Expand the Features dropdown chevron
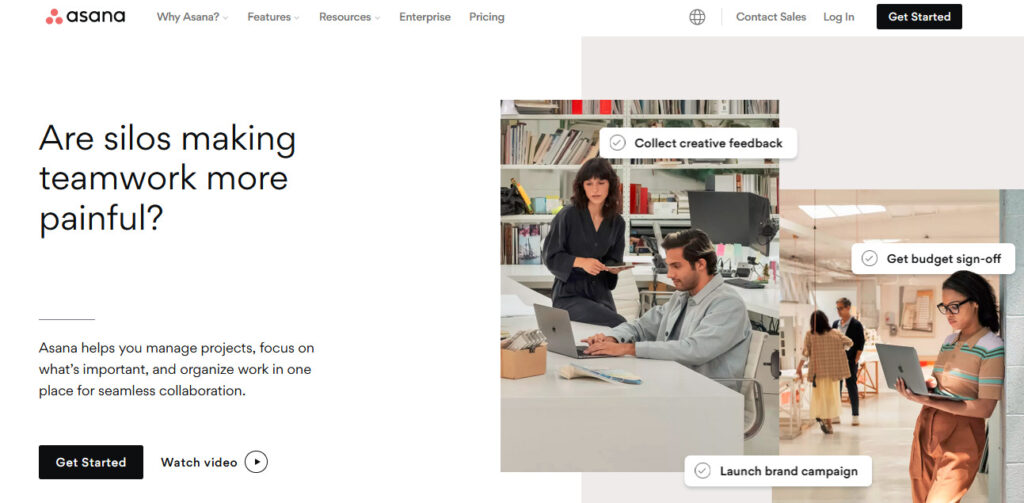Image resolution: width=1024 pixels, height=503 pixels. 297,18
